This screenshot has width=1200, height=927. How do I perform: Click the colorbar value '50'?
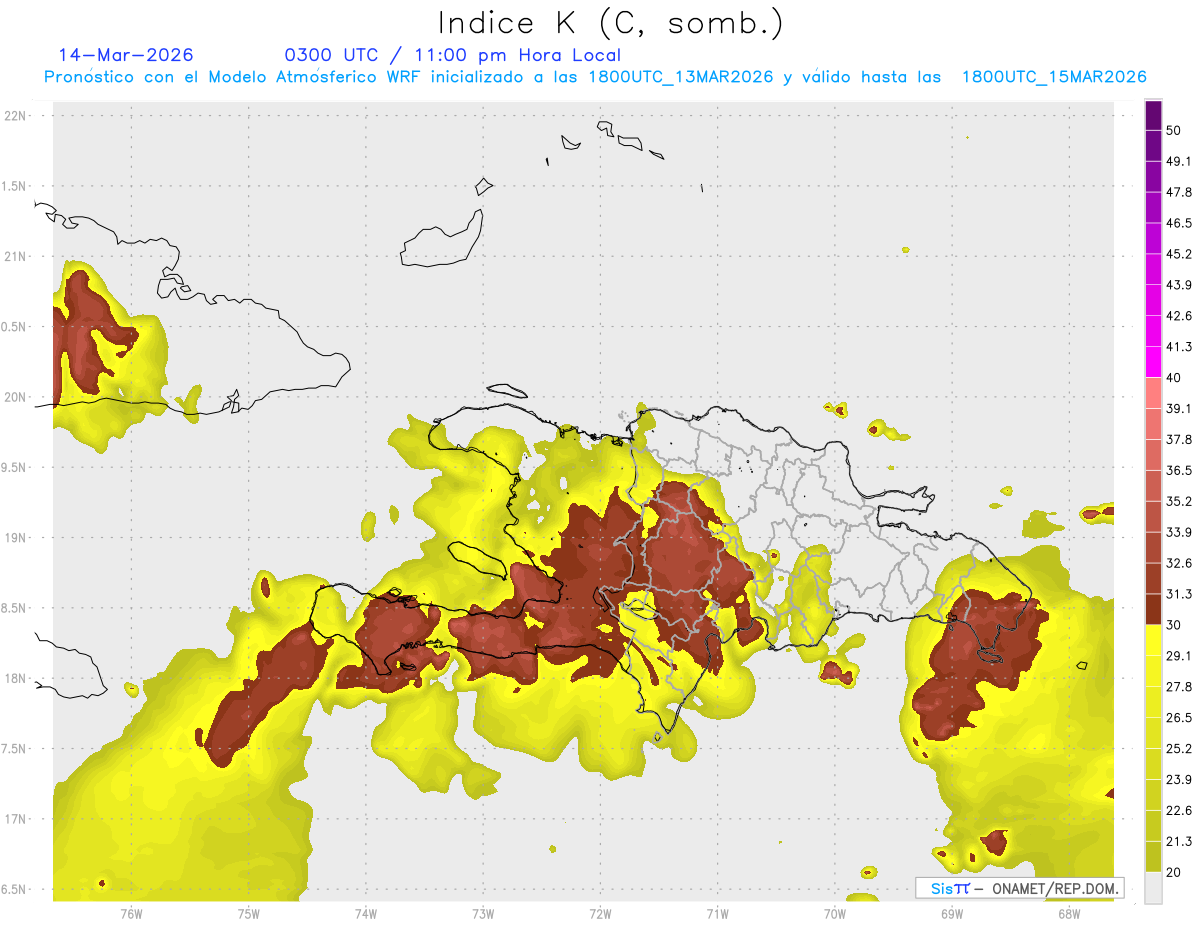[x=1173, y=130]
